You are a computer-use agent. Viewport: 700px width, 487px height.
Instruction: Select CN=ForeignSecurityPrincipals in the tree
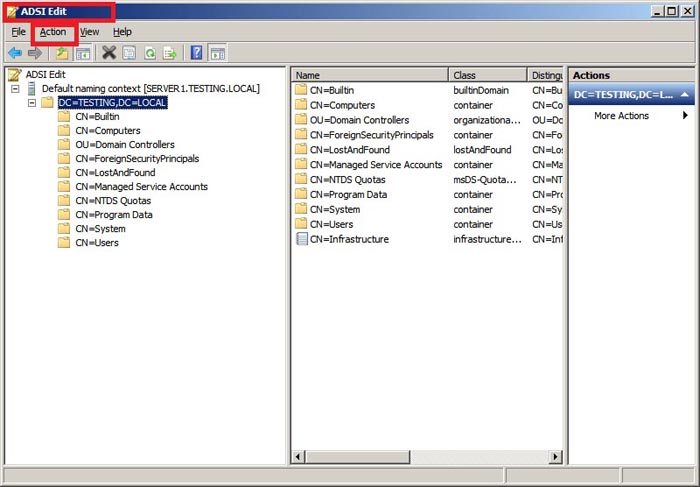[x=137, y=158]
